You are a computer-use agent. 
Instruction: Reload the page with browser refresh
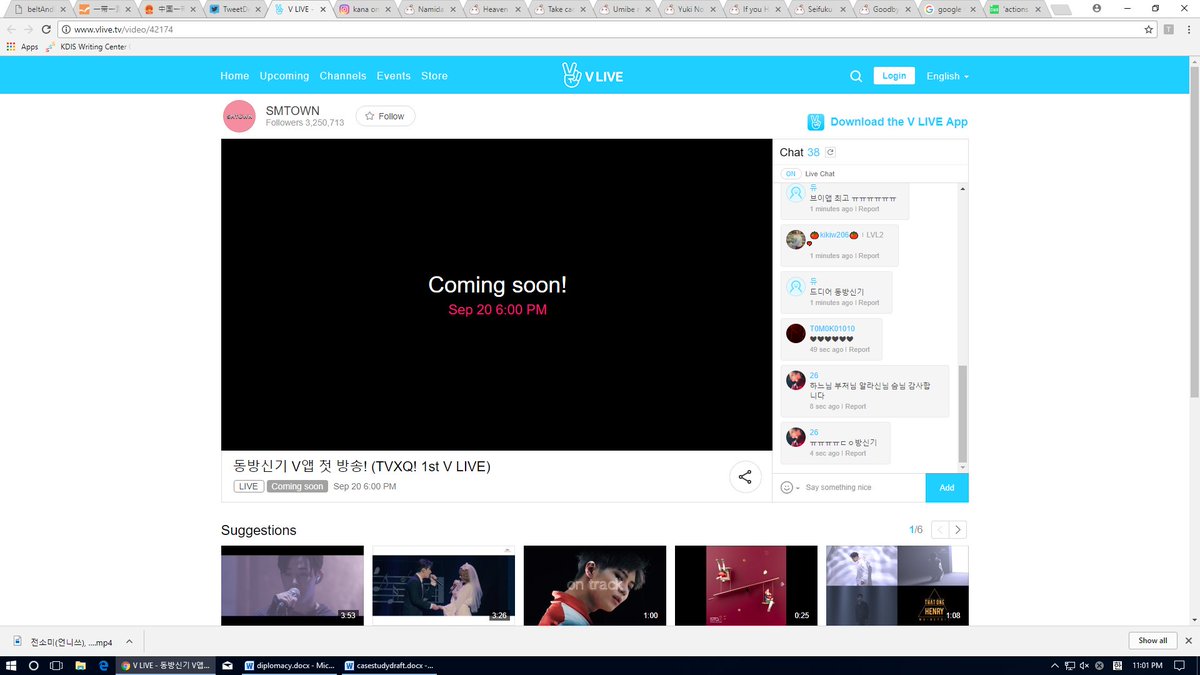click(46, 29)
